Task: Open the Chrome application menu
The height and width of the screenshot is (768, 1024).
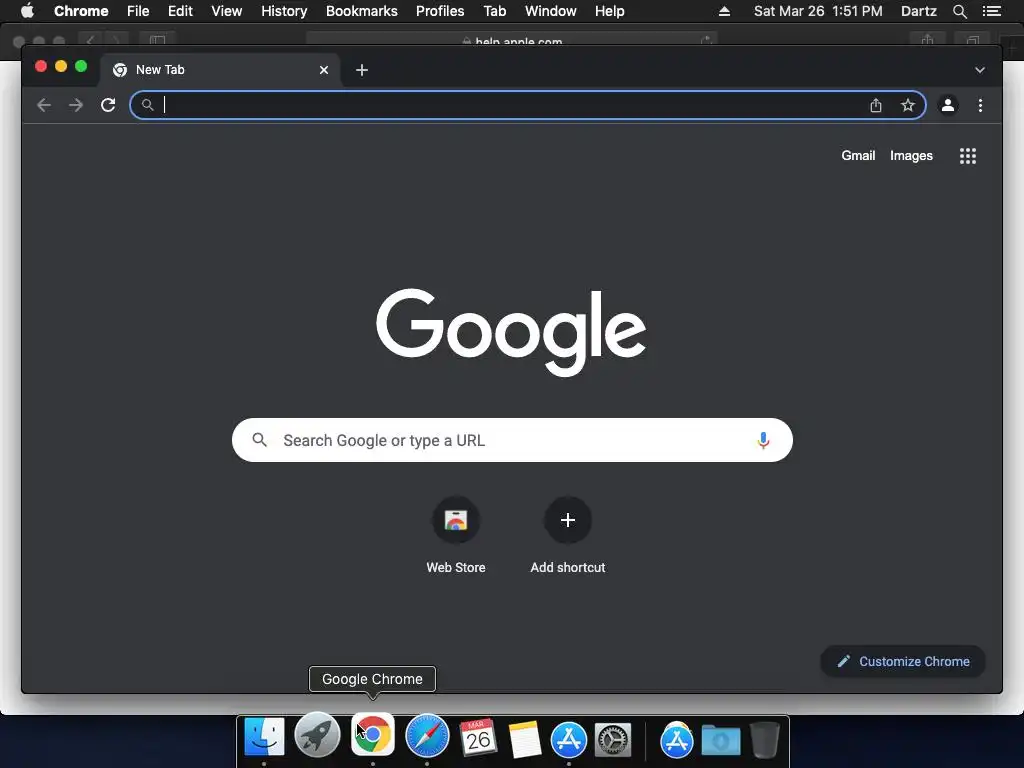Action: [x=81, y=11]
